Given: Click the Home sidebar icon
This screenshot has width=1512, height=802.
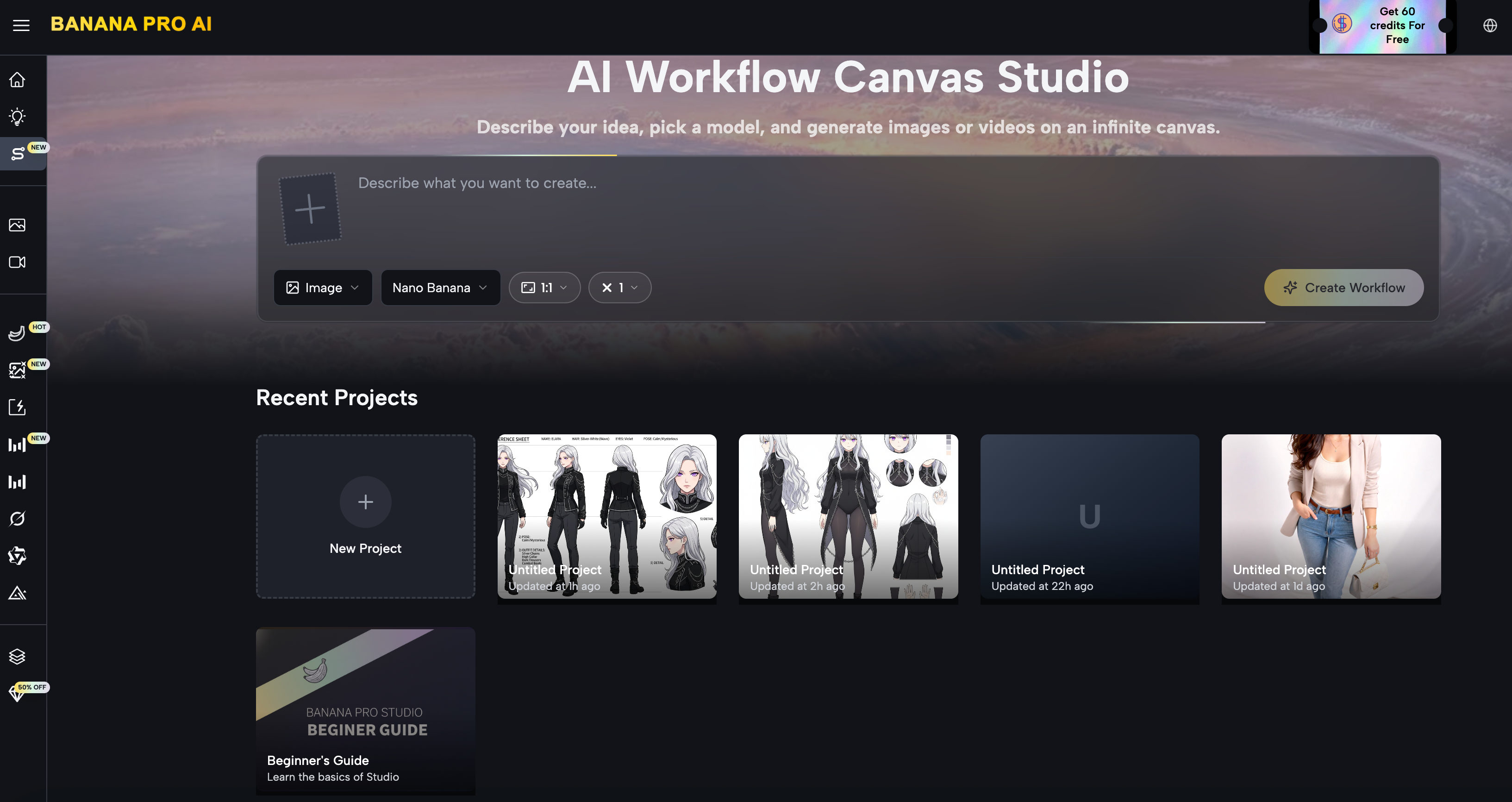Looking at the screenshot, I should tap(17, 79).
